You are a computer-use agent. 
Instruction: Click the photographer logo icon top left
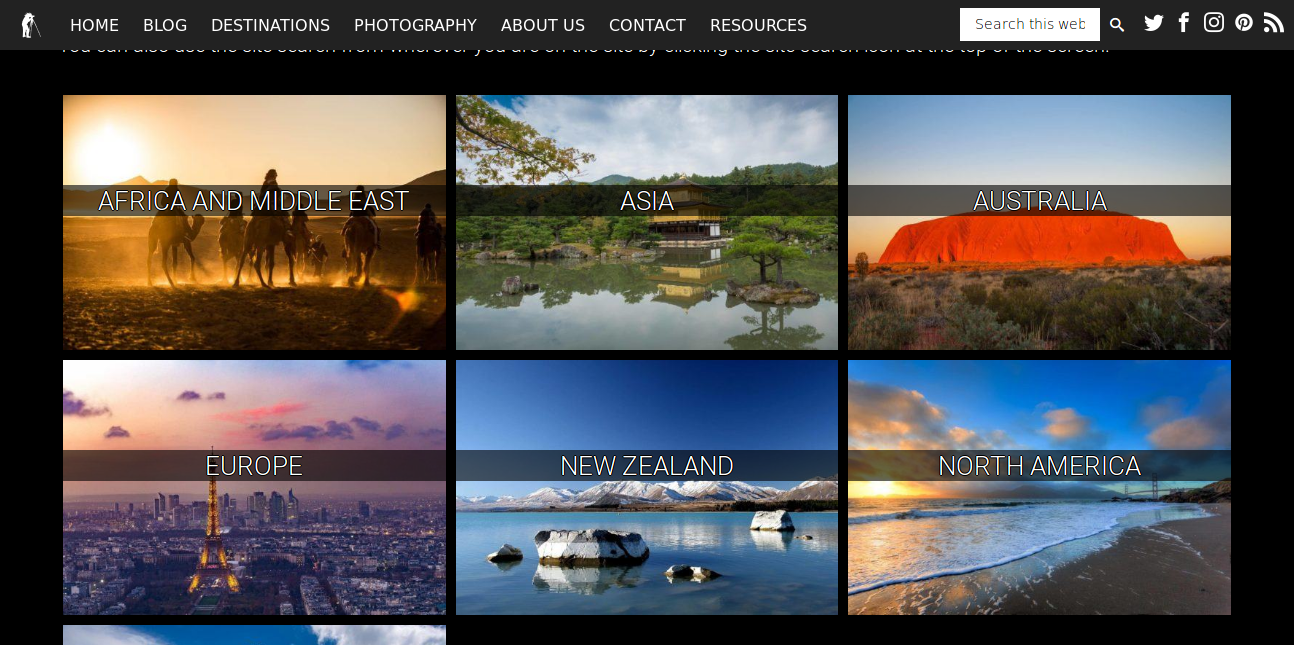point(31,24)
